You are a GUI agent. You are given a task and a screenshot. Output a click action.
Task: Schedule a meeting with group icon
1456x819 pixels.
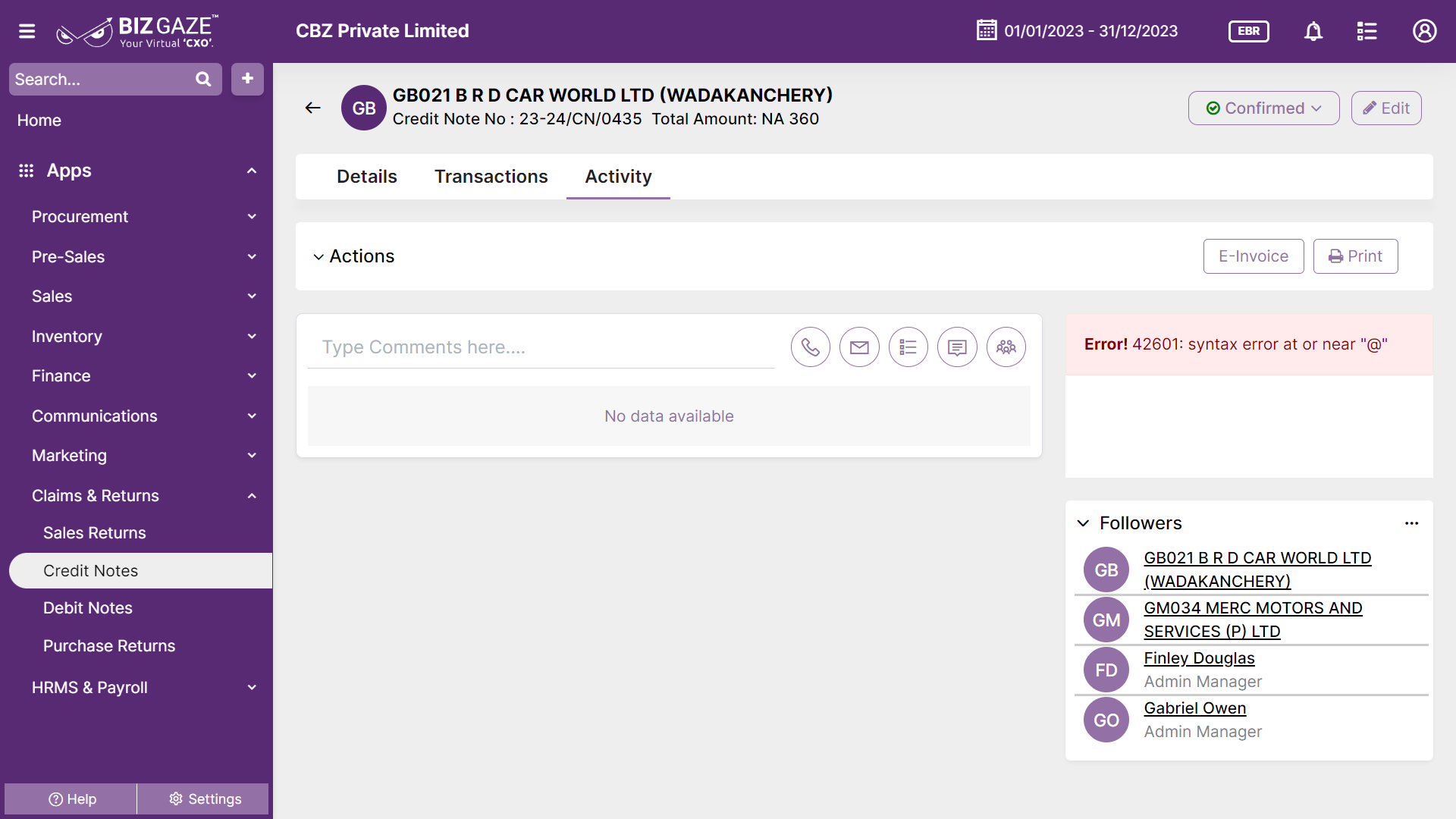tap(1006, 347)
